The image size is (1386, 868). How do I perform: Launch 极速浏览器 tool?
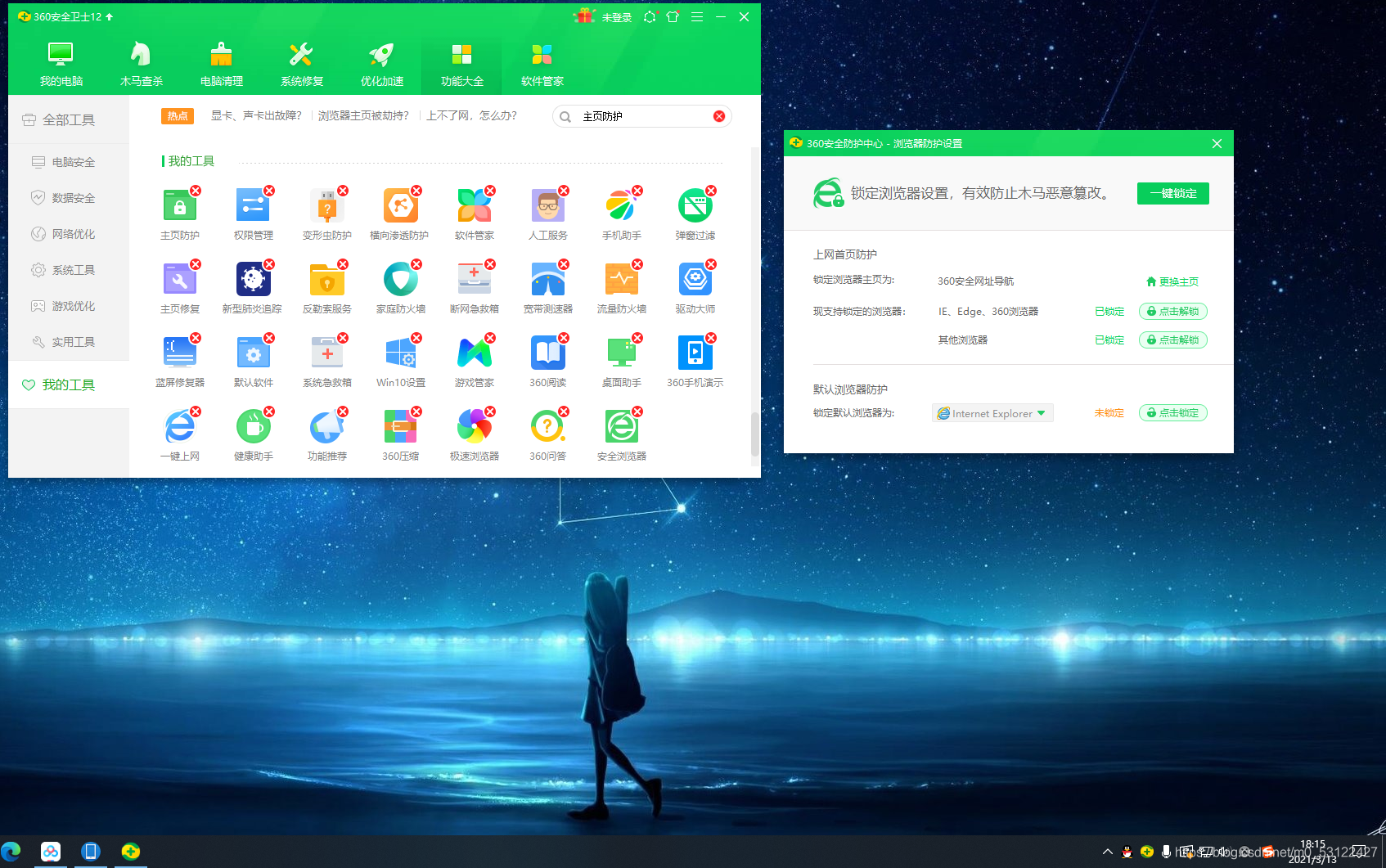[x=475, y=435]
